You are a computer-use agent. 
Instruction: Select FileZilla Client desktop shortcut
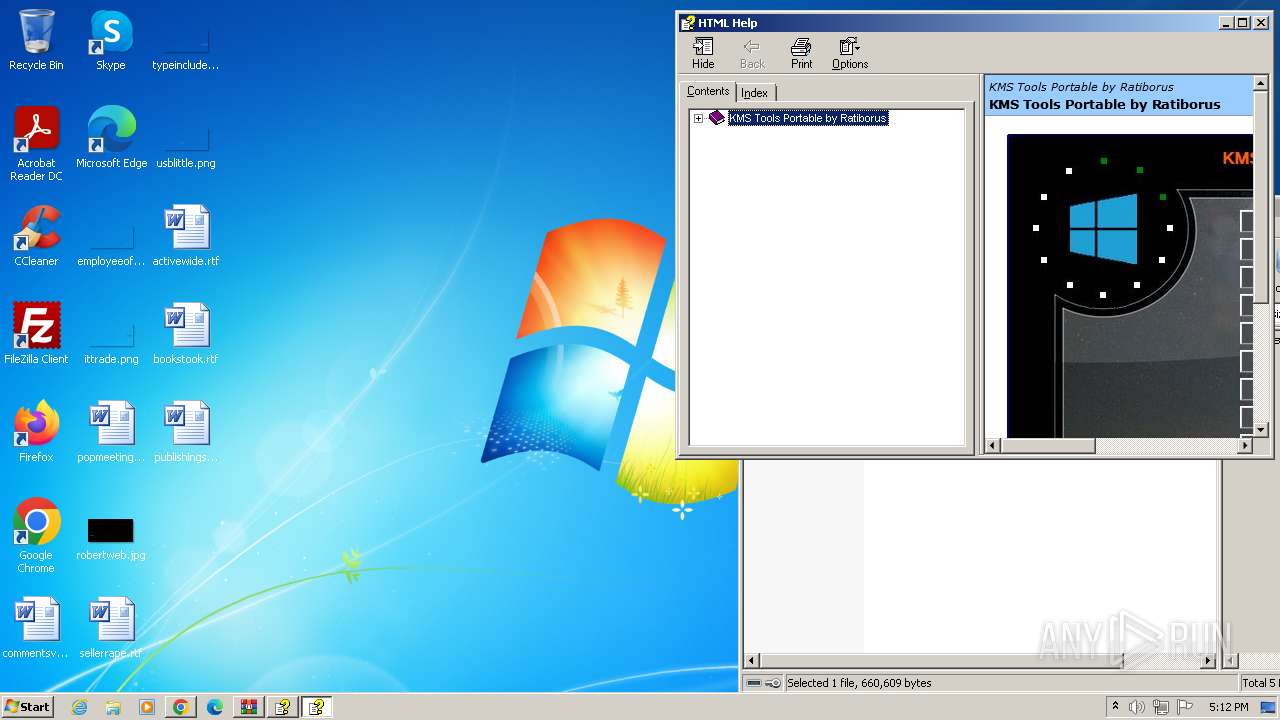point(36,334)
